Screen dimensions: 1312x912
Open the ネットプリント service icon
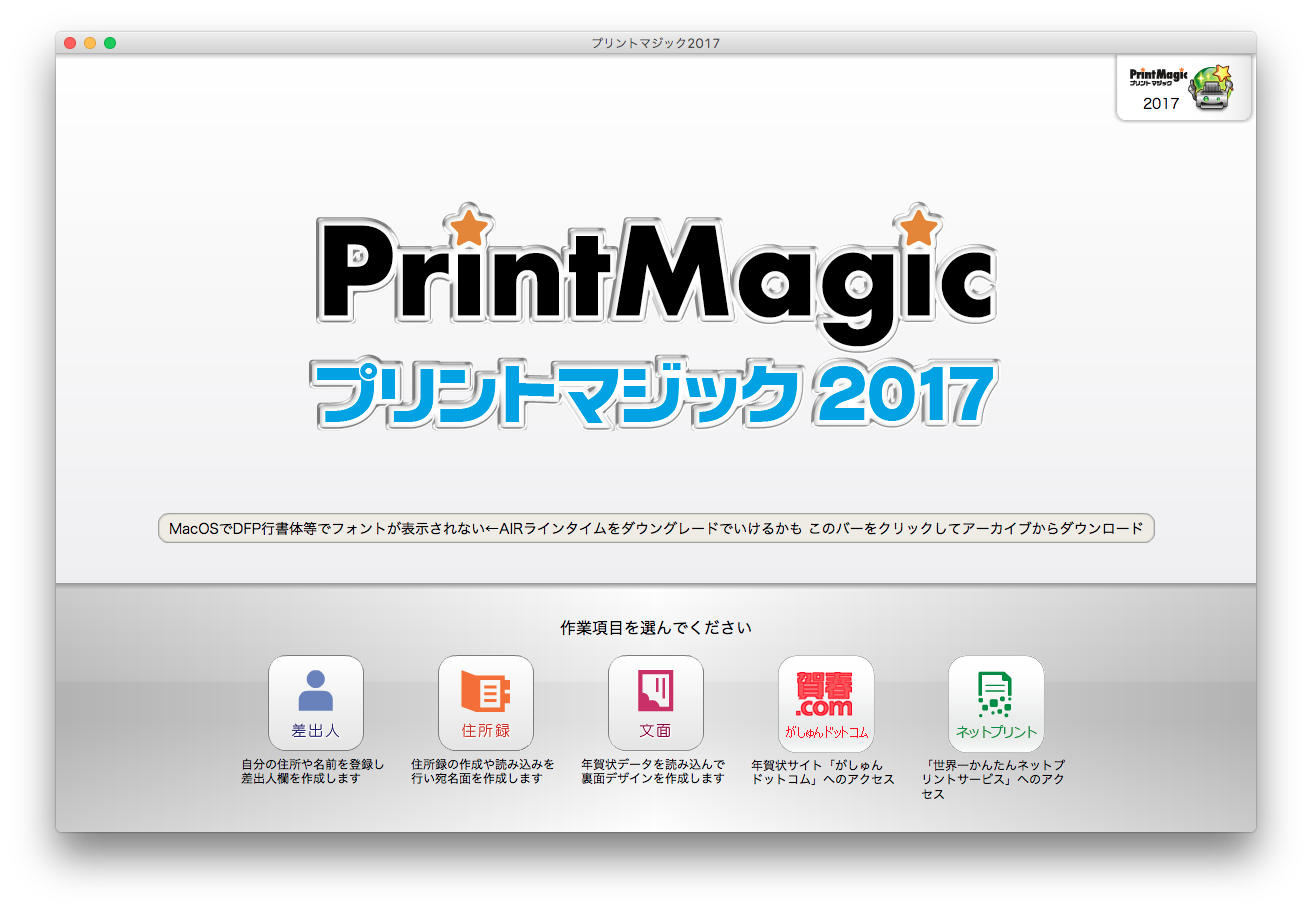(x=996, y=703)
